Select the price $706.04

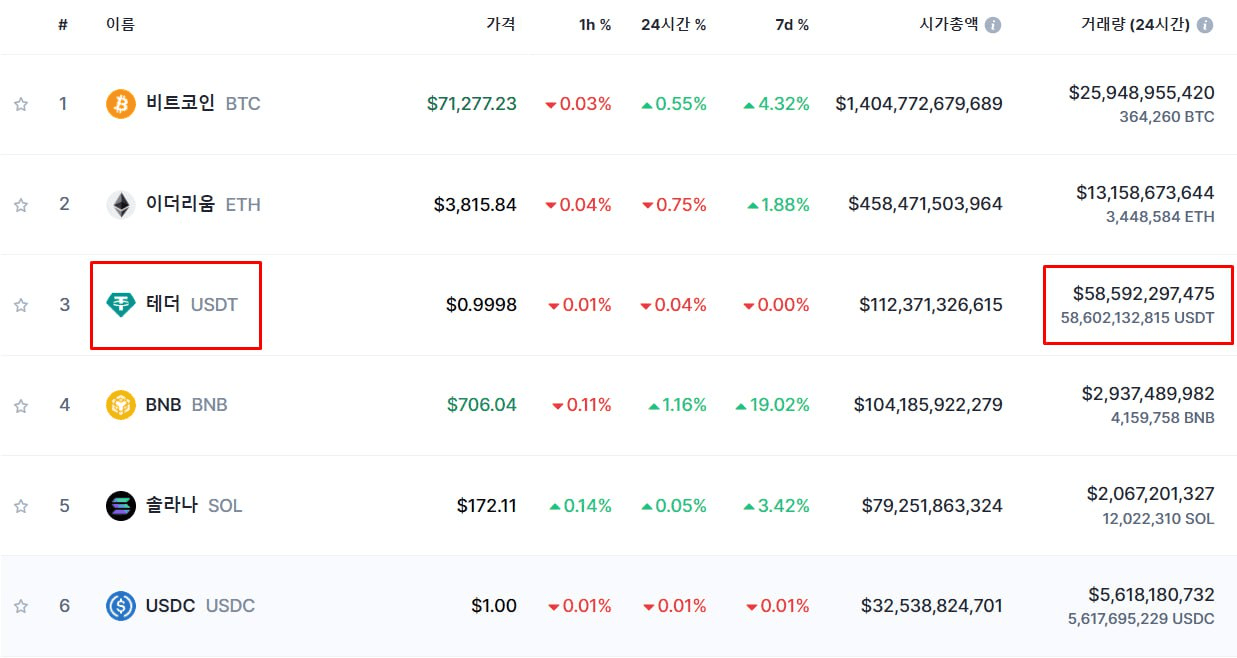[x=482, y=405]
